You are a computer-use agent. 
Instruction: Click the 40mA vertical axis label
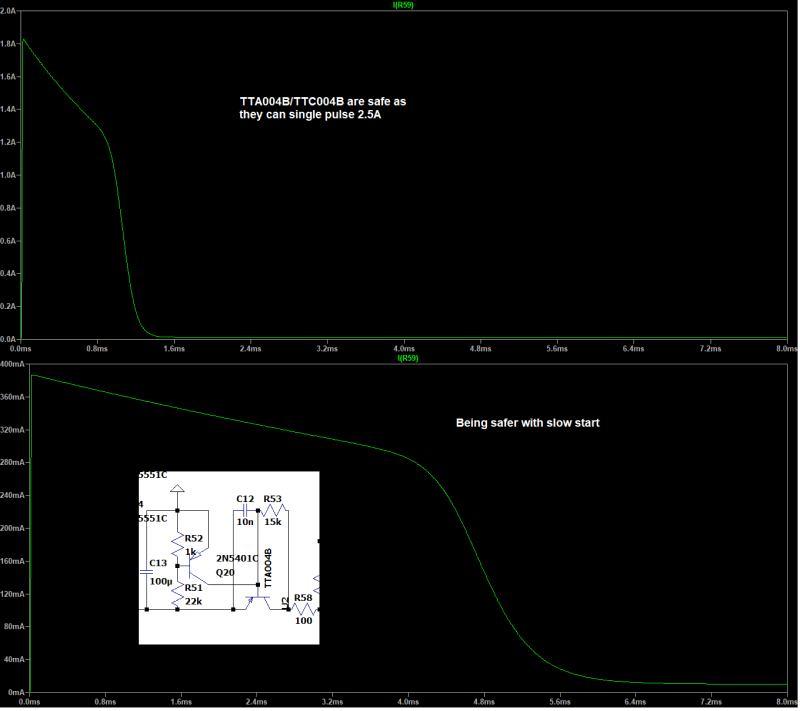click(x=14, y=659)
